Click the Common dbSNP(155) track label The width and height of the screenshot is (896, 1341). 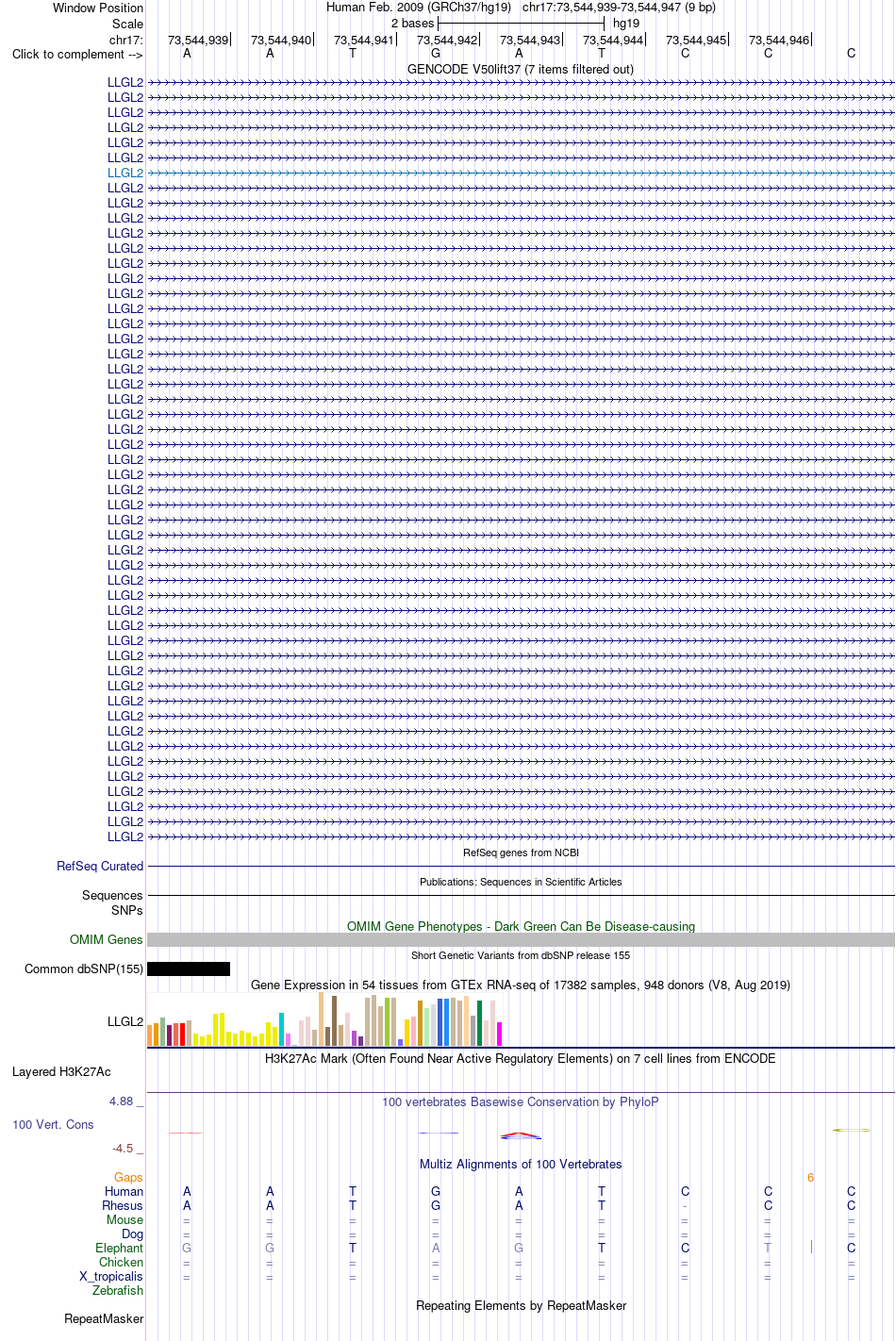pyautogui.click(x=84, y=968)
